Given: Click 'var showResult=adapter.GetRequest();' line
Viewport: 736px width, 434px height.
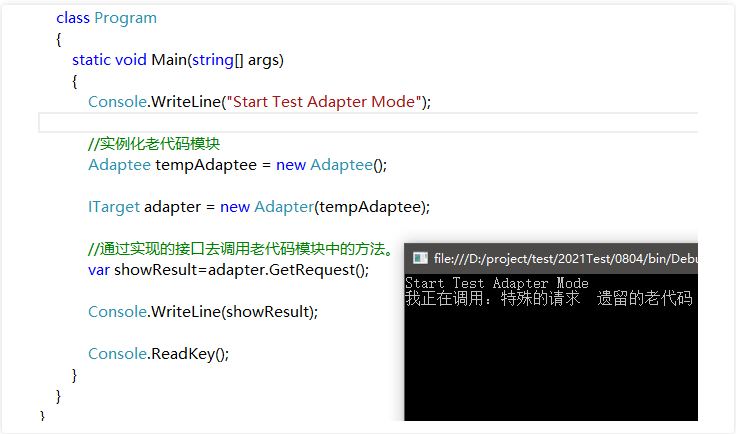Looking at the screenshot, I should 229,270.
